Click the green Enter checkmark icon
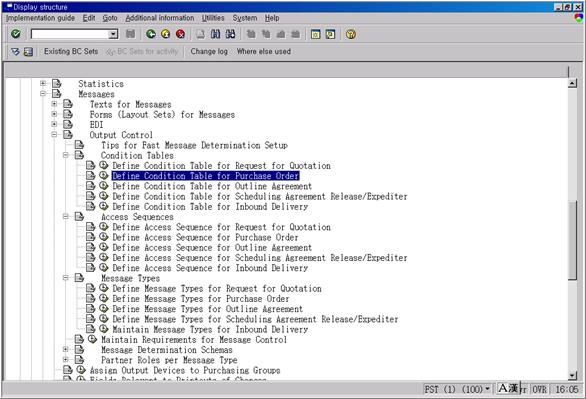The width and height of the screenshot is (586, 399). (x=16, y=34)
